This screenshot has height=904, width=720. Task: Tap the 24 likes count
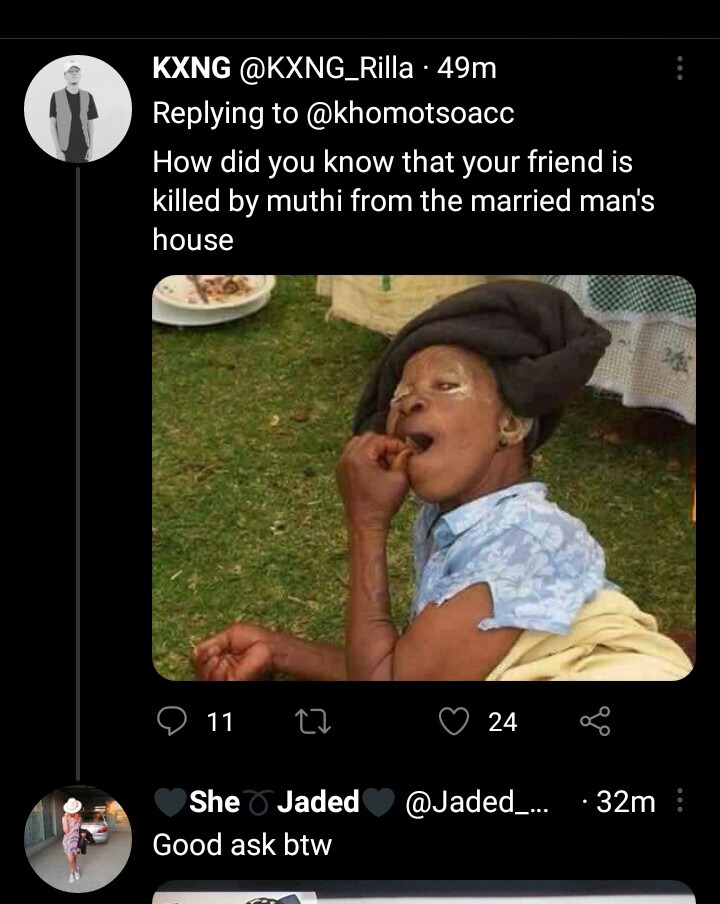click(x=502, y=721)
